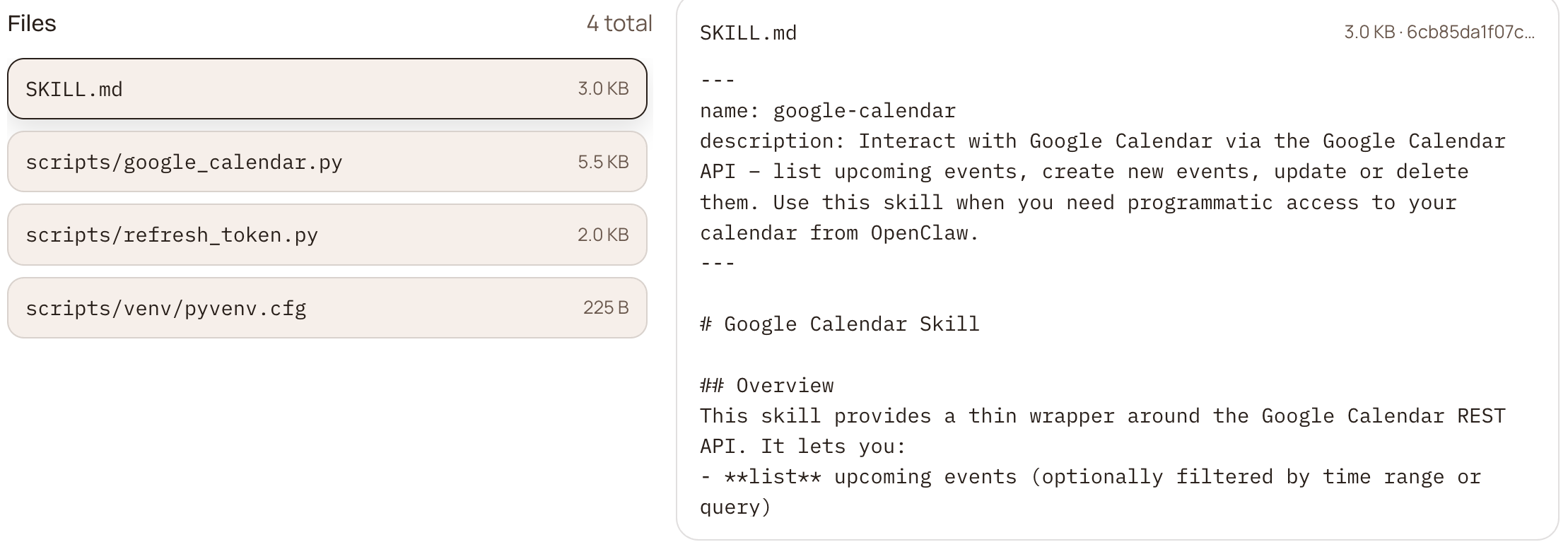Click the 2.0 KB size on refresh_token.py row
This screenshot has height=554, width=1568.
coord(603,235)
